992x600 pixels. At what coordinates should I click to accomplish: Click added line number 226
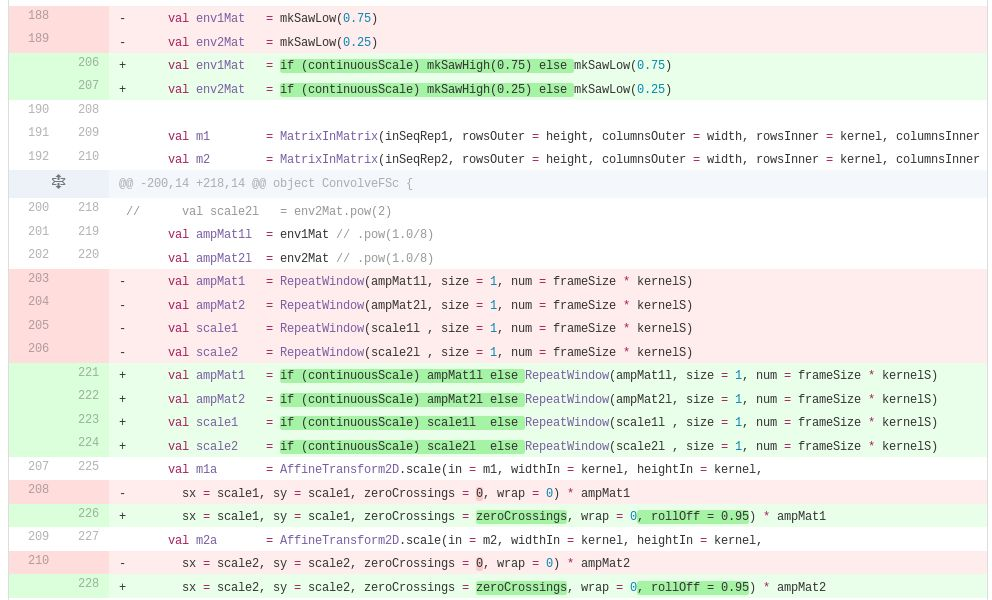click(x=88, y=514)
